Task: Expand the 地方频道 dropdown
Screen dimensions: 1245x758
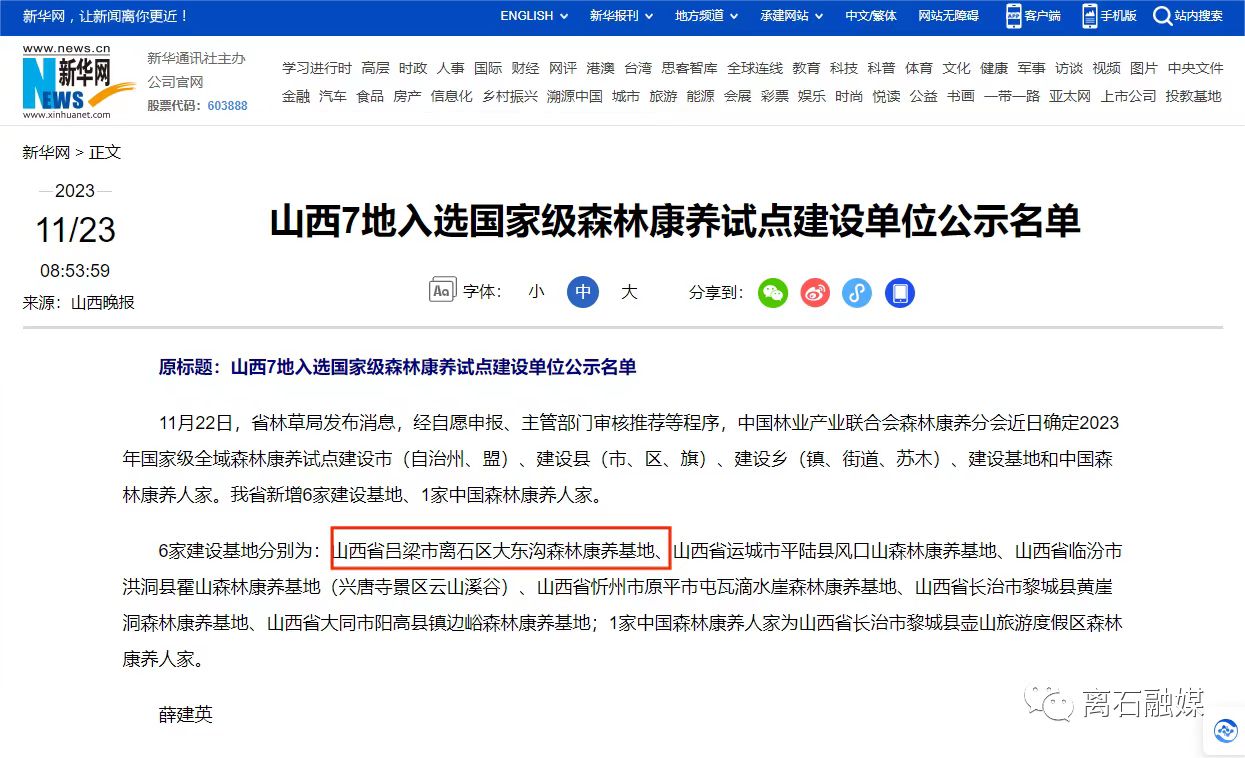Action: 707,16
